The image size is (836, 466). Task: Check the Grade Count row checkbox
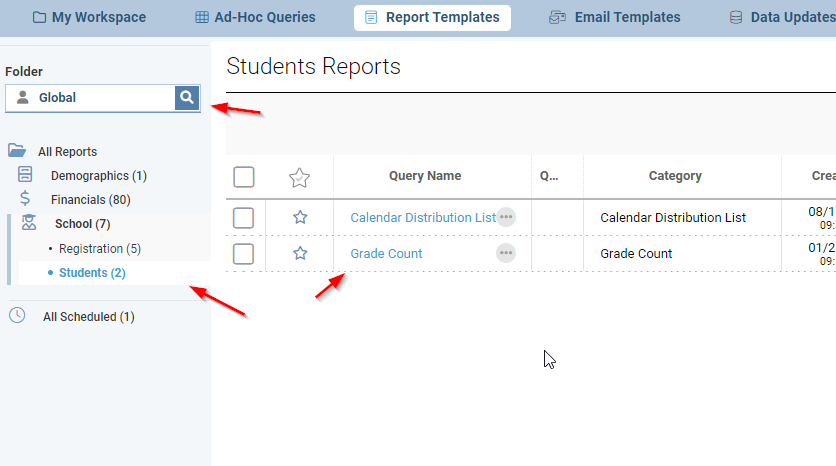[243, 254]
